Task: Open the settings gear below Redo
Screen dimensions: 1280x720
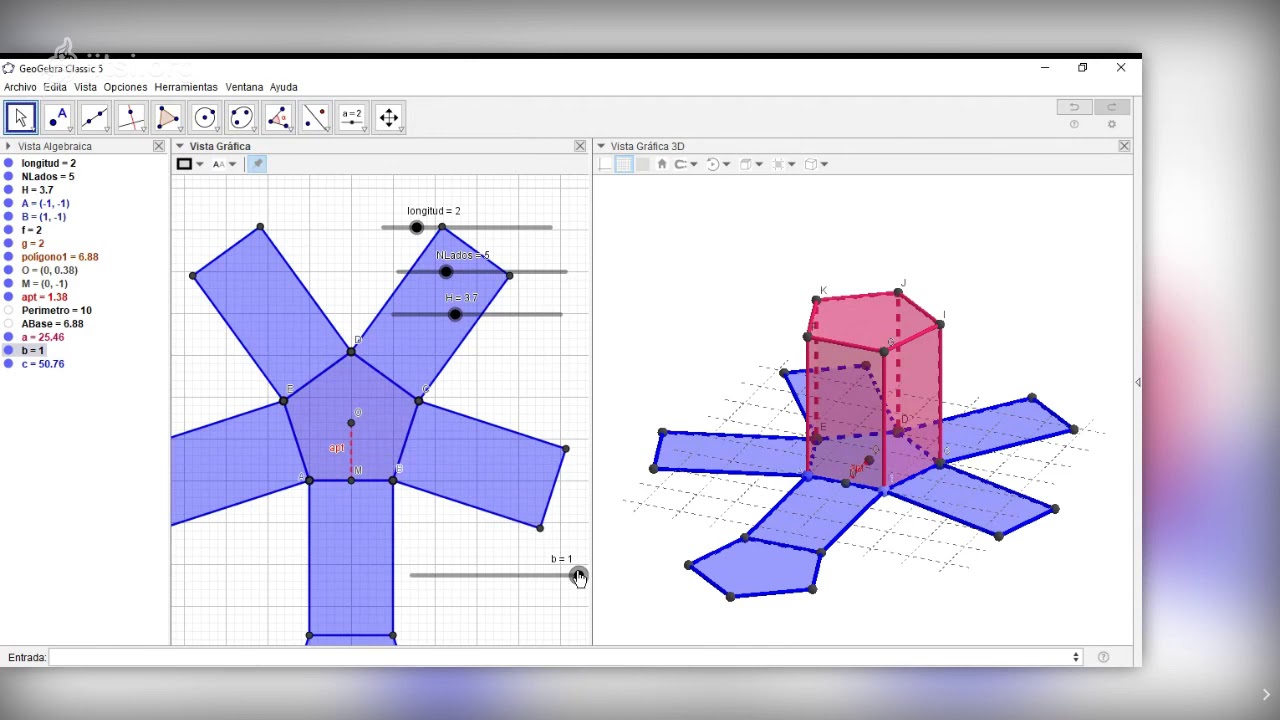Action: pyautogui.click(x=1111, y=125)
